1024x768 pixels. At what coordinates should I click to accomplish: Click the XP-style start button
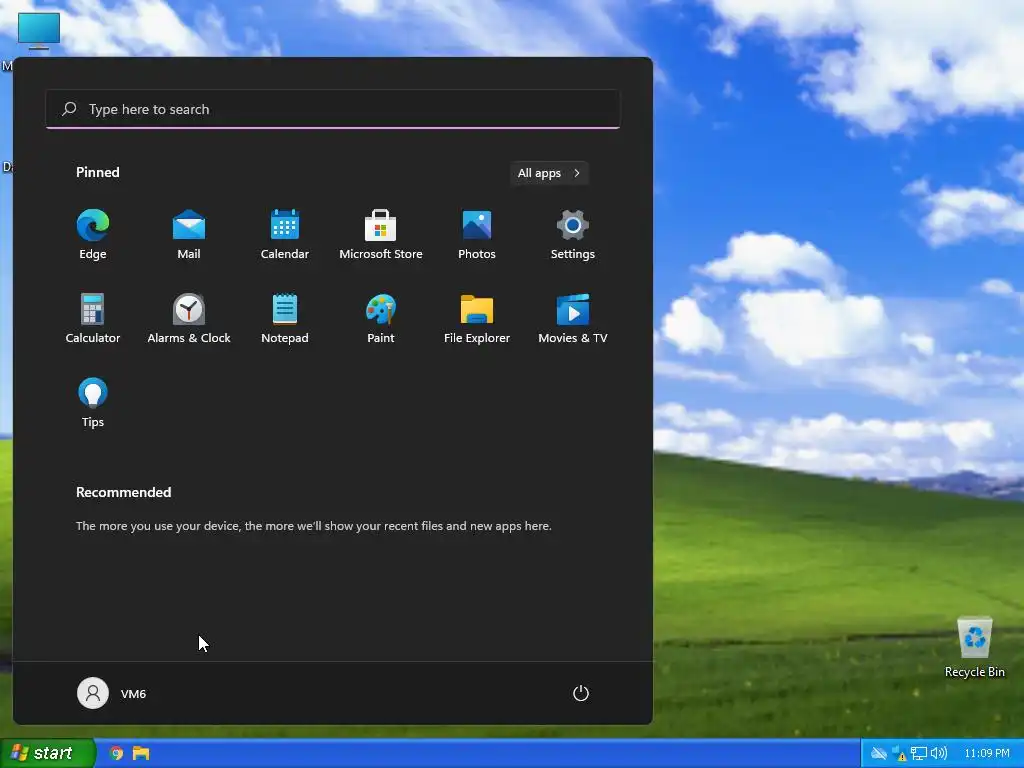click(47, 753)
